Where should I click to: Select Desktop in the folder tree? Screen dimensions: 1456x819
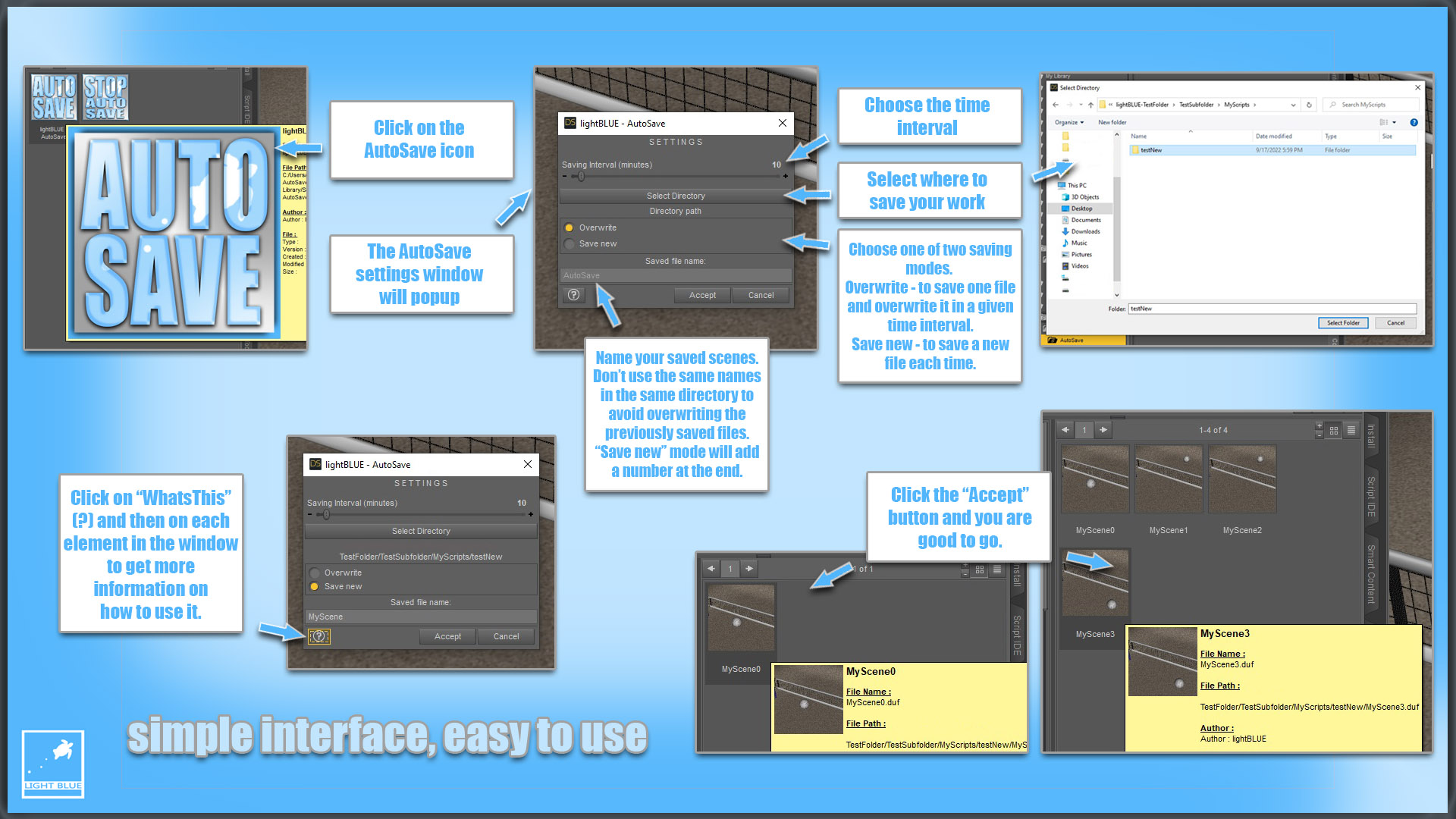[x=1082, y=209]
